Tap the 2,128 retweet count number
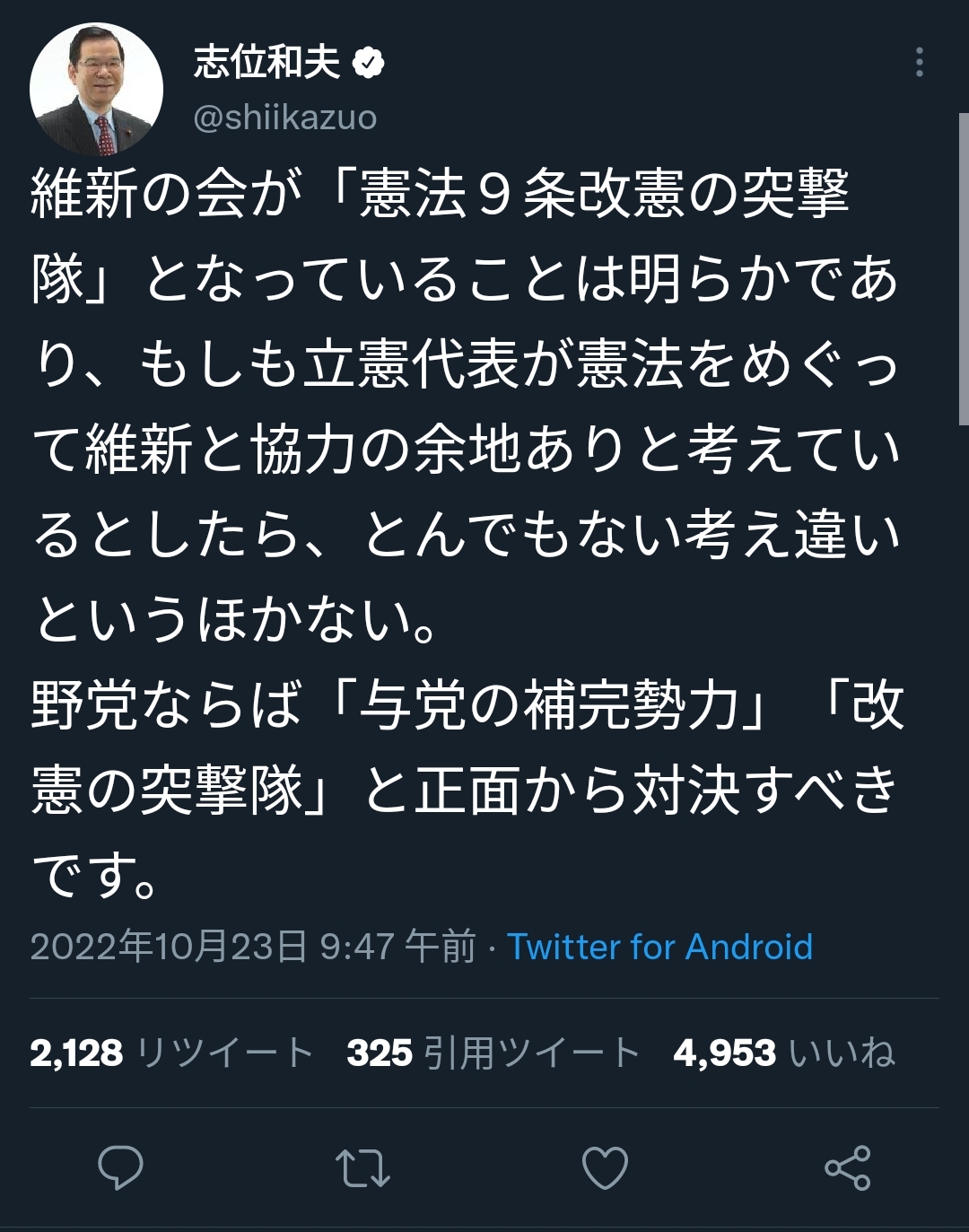The width and height of the screenshot is (969, 1232). (76, 1053)
